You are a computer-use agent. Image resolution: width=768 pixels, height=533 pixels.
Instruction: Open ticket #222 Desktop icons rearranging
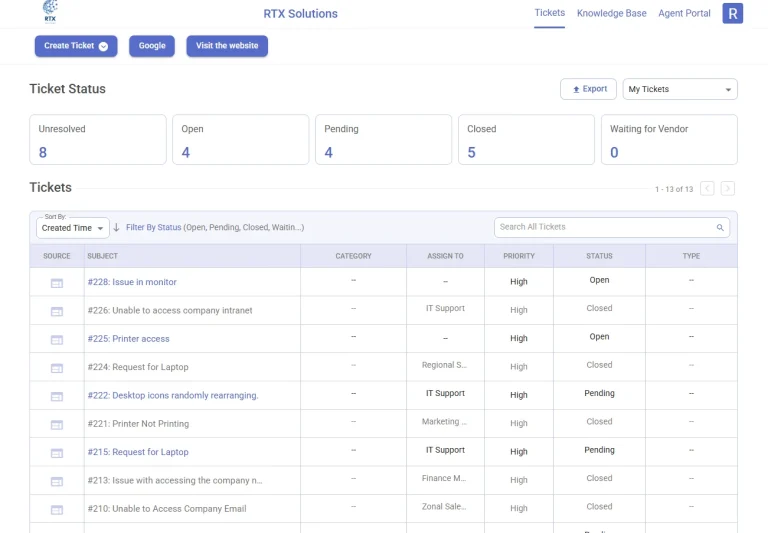pyautogui.click(x=173, y=395)
